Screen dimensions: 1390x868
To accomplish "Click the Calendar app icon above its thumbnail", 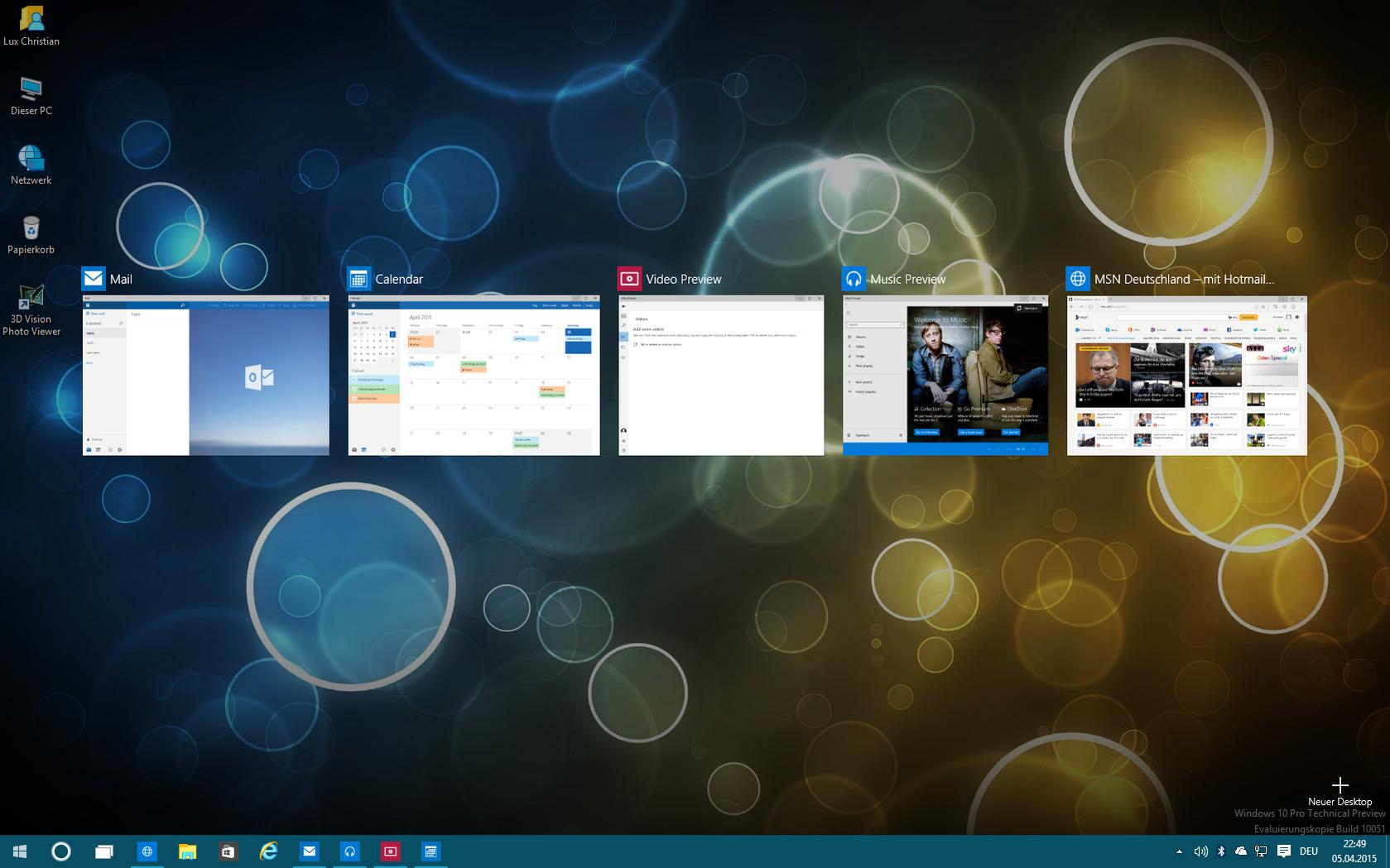I will coord(358,279).
